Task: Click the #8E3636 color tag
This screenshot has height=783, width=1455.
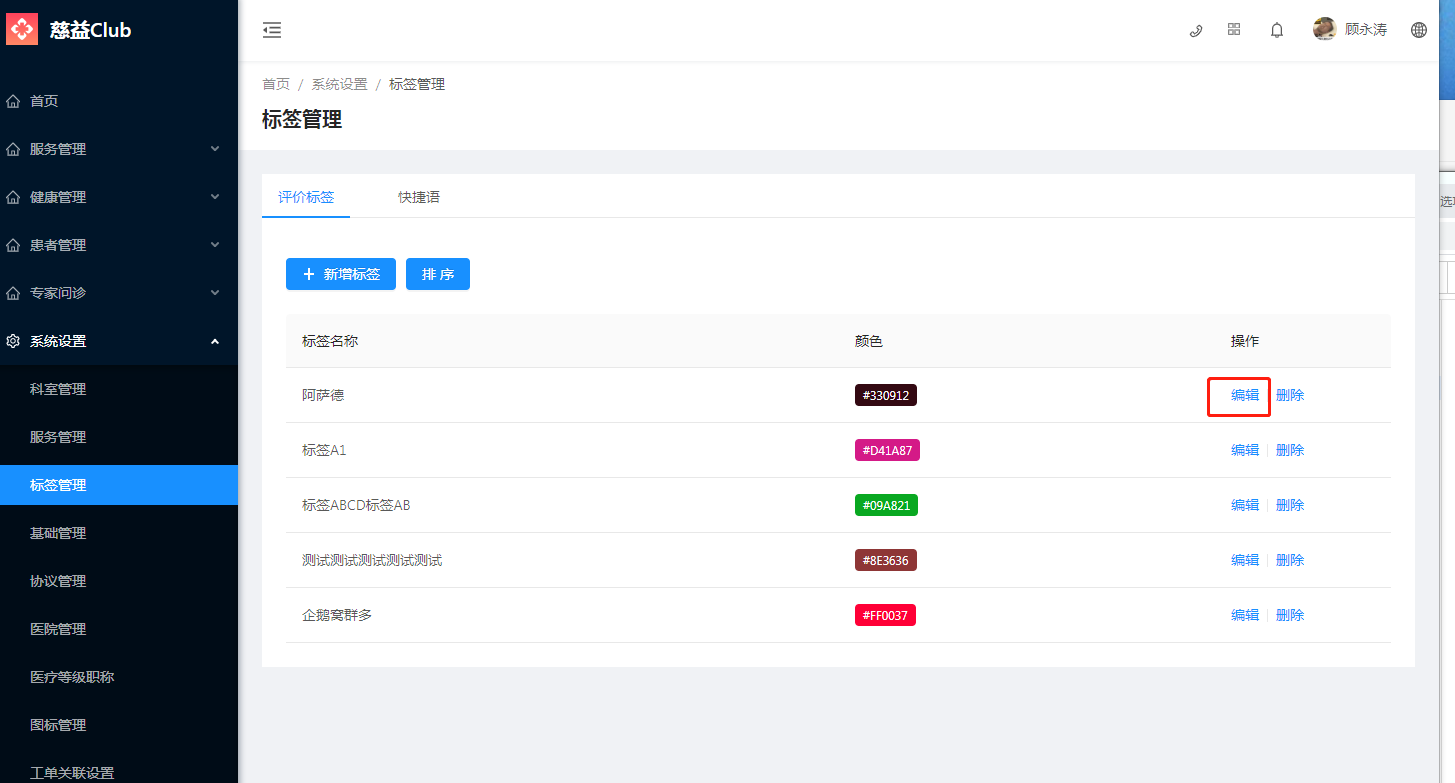Action: [886, 560]
